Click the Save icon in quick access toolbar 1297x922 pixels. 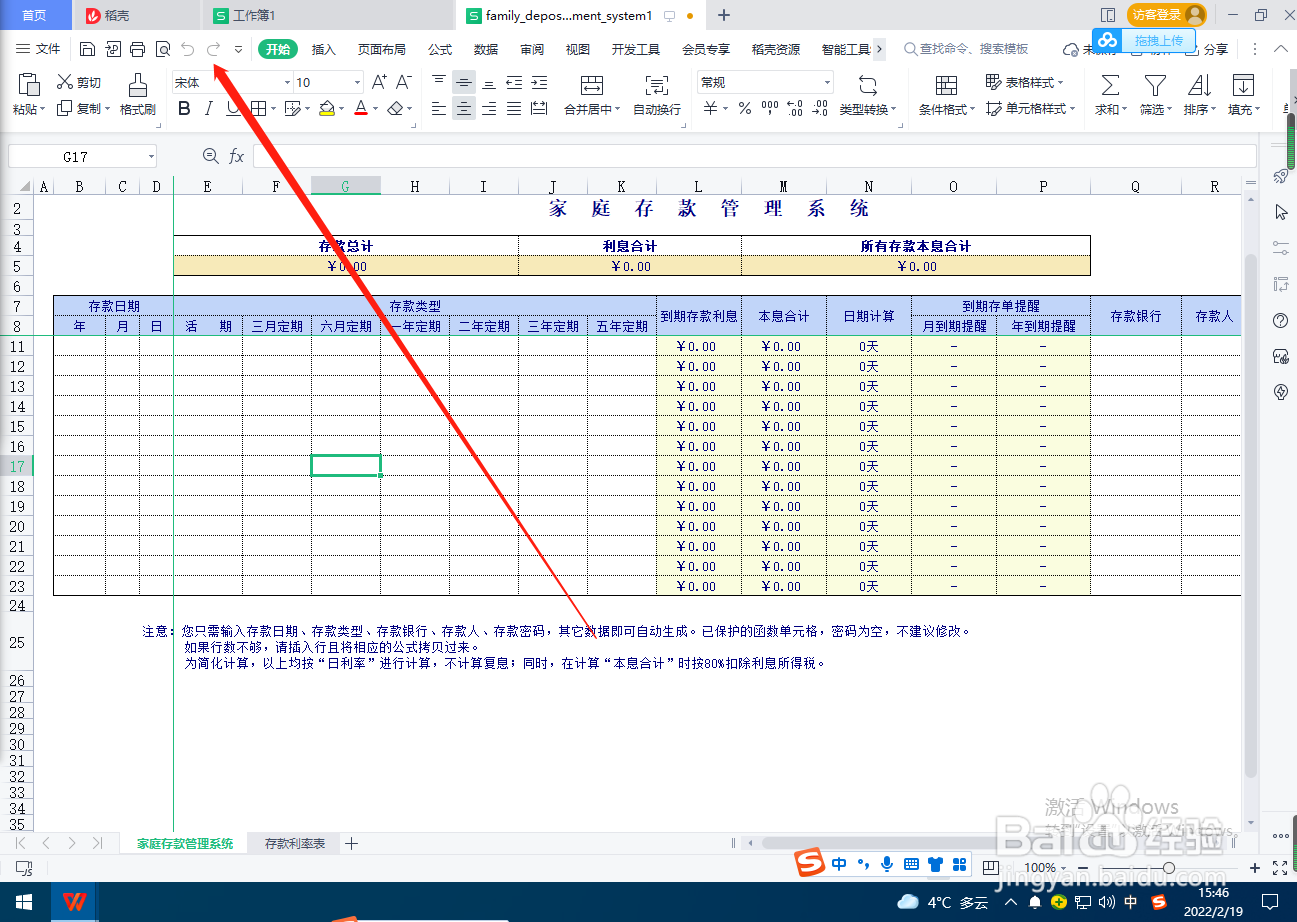pos(88,49)
